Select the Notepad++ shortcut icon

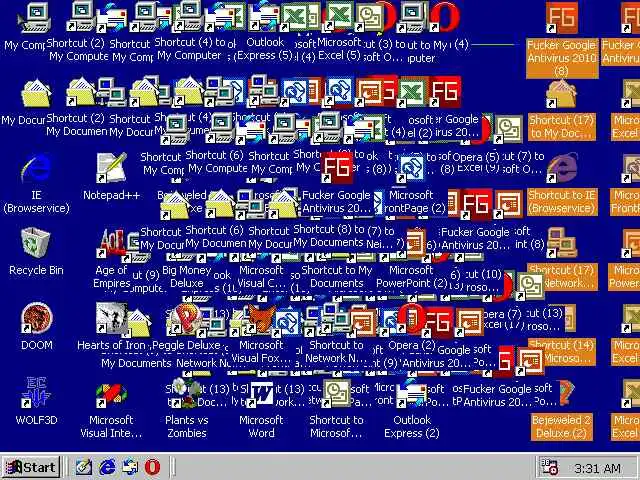[111, 168]
